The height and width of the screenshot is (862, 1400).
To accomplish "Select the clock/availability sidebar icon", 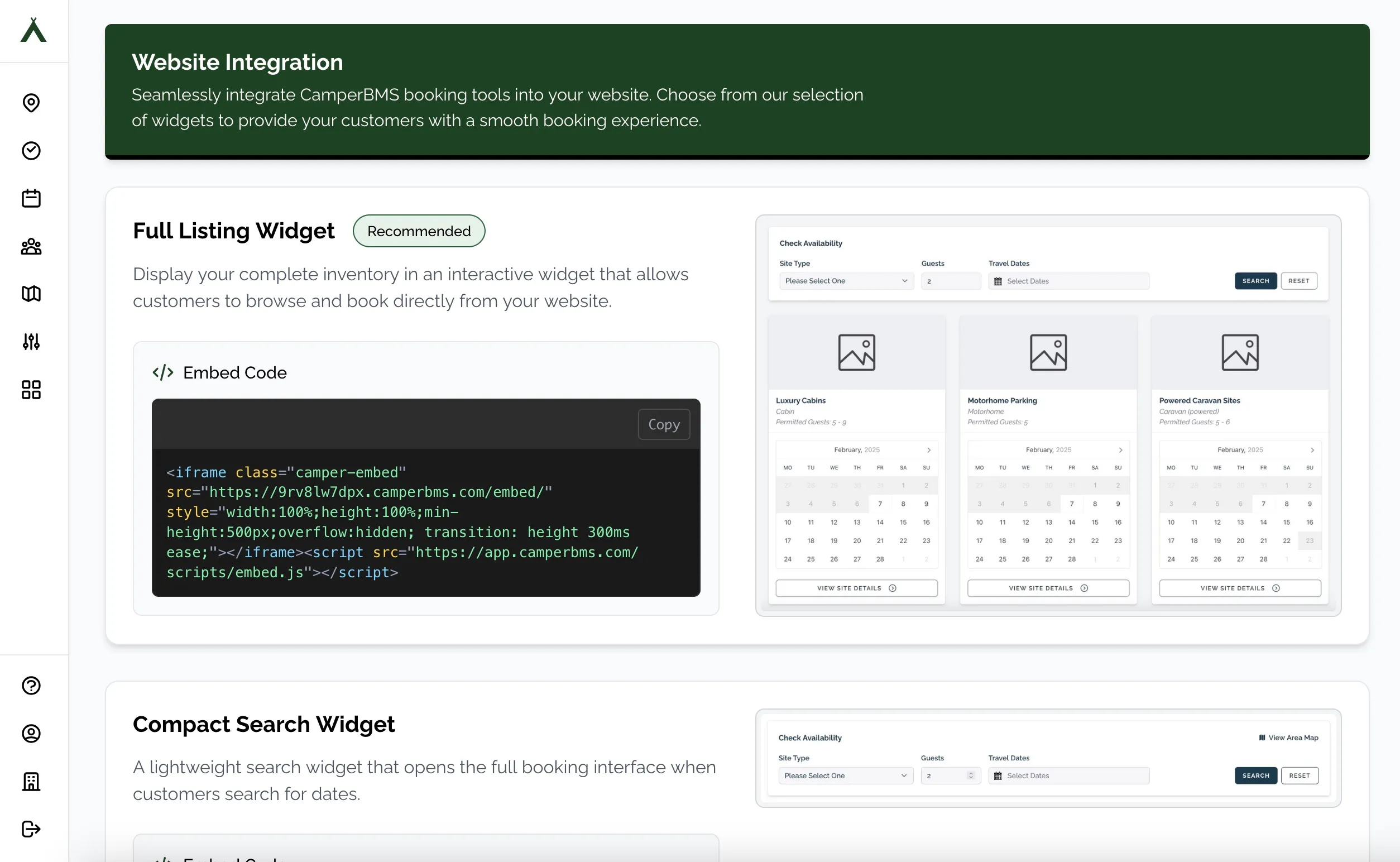I will 31,151.
